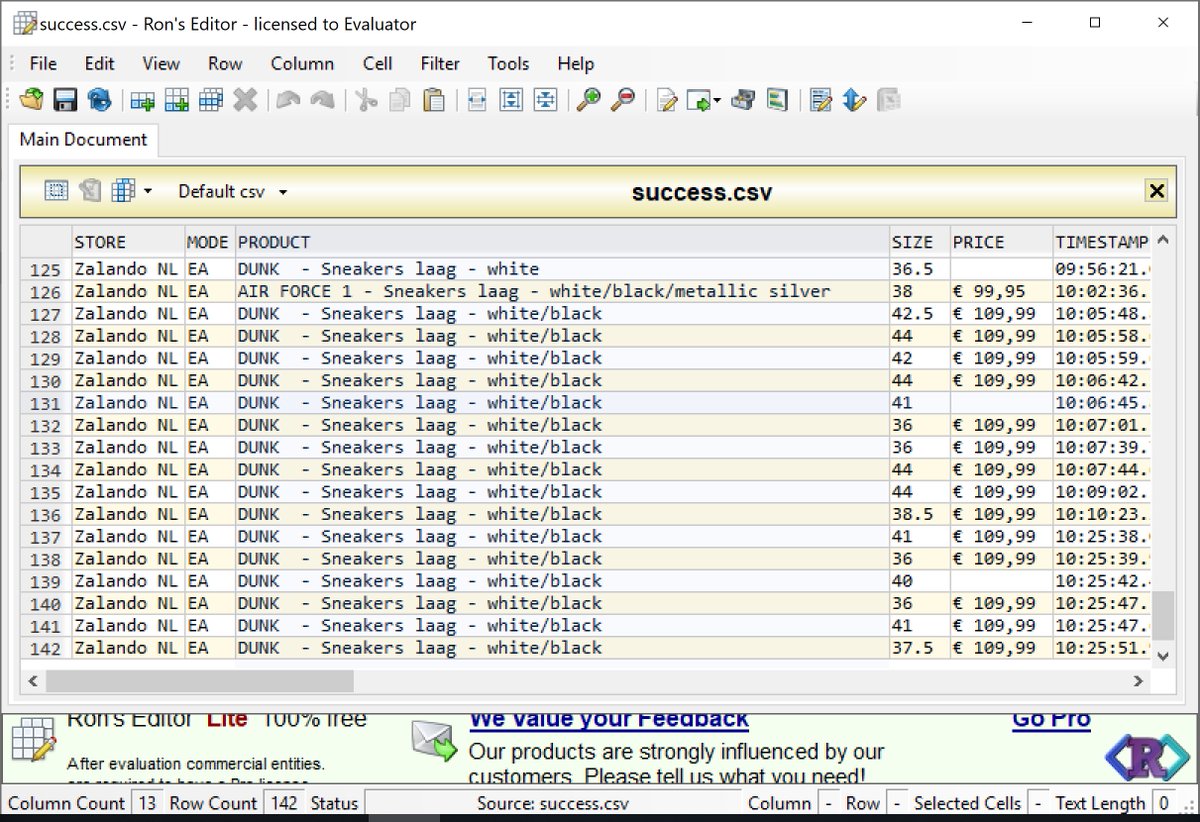Click the horizontal scrollbar right arrow
The height and width of the screenshot is (822, 1200).
(x=1138, y=681)
